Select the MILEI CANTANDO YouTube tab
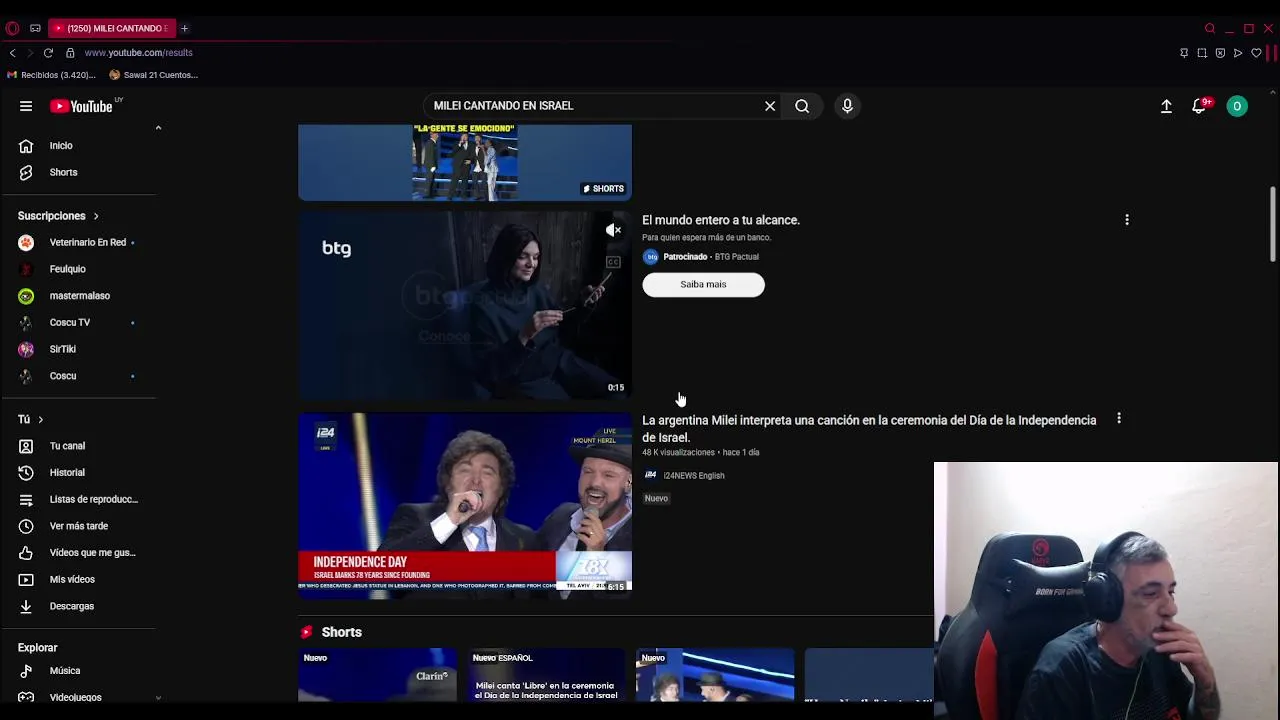Image resolution: width=1280 pixels, height=720 pixels. [112, 28]
